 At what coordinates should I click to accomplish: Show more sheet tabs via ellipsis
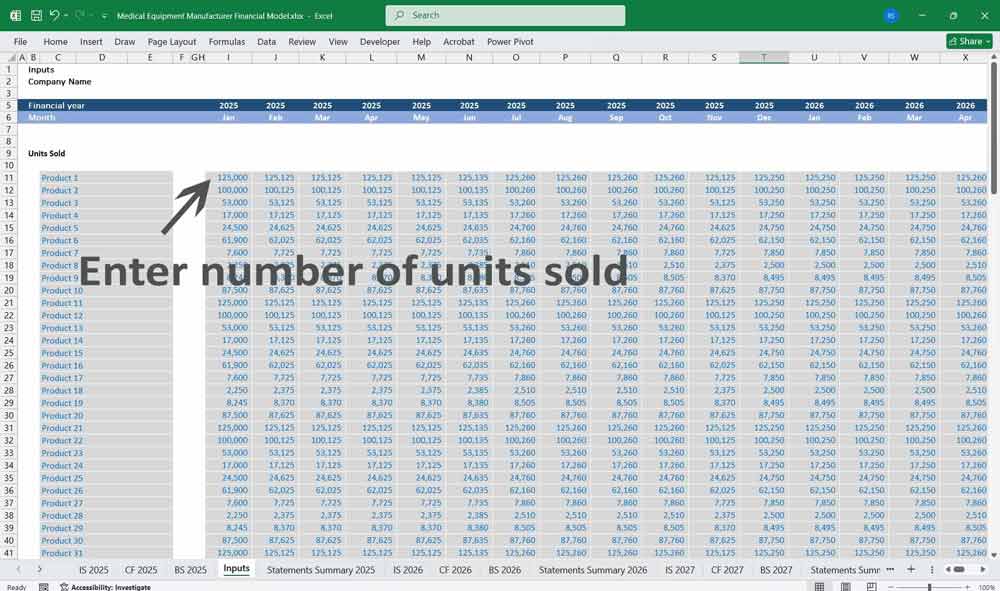tap(891, 569)
